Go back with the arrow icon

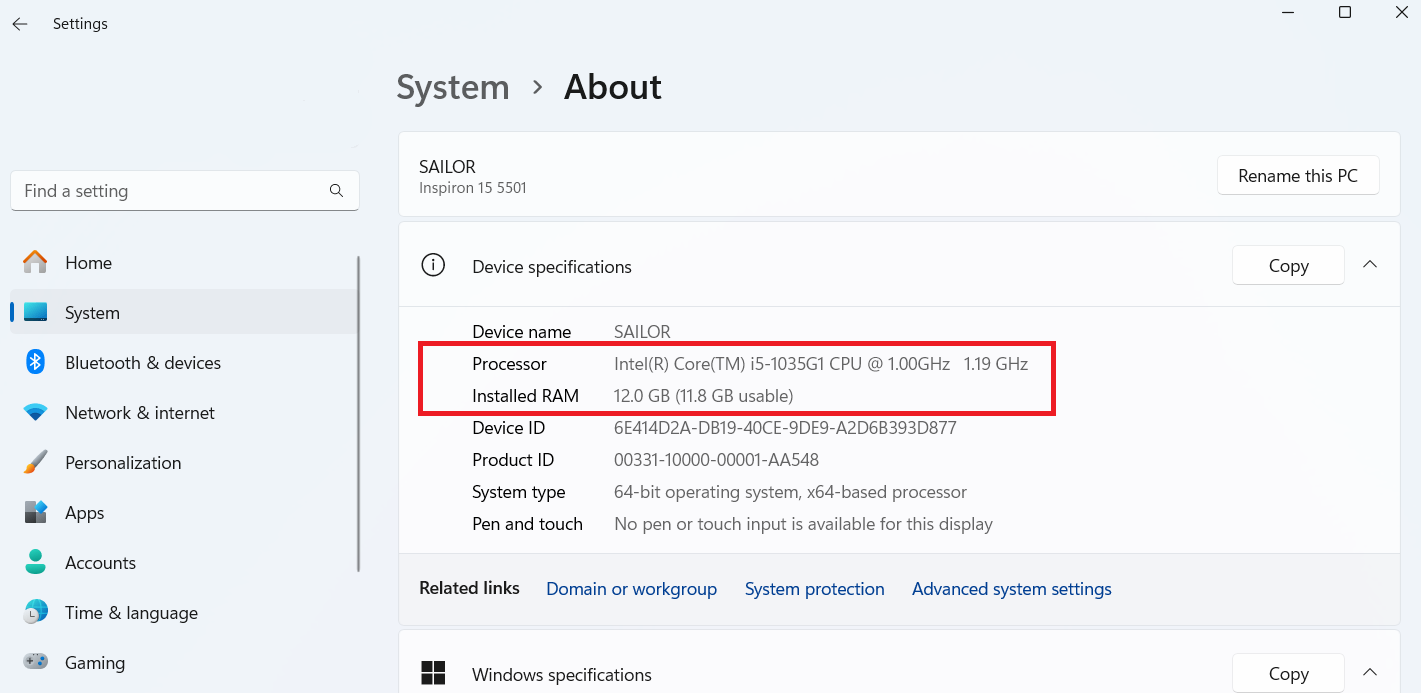(20, 24)
